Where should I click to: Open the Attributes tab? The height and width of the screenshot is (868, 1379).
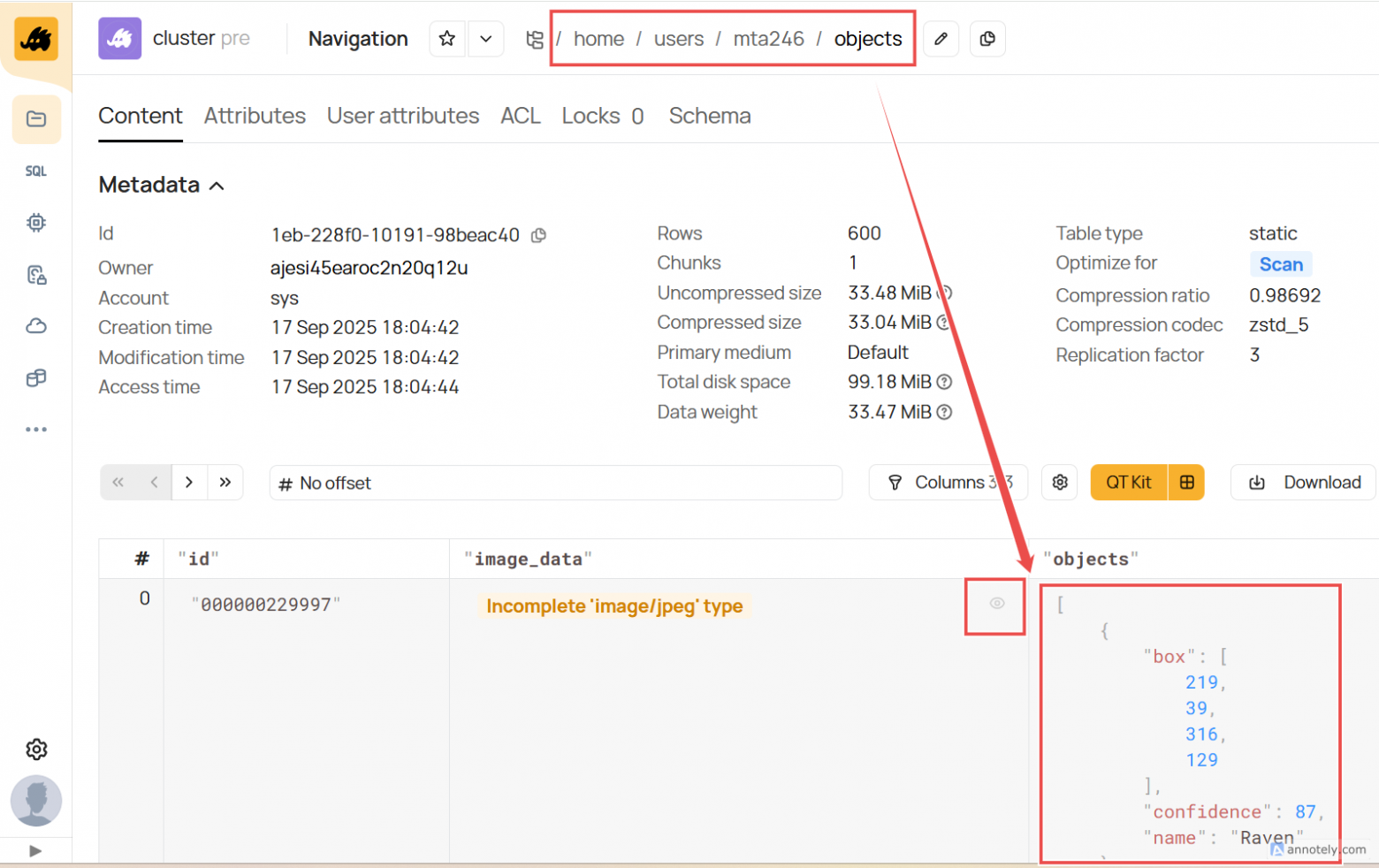tap(255, 116)
